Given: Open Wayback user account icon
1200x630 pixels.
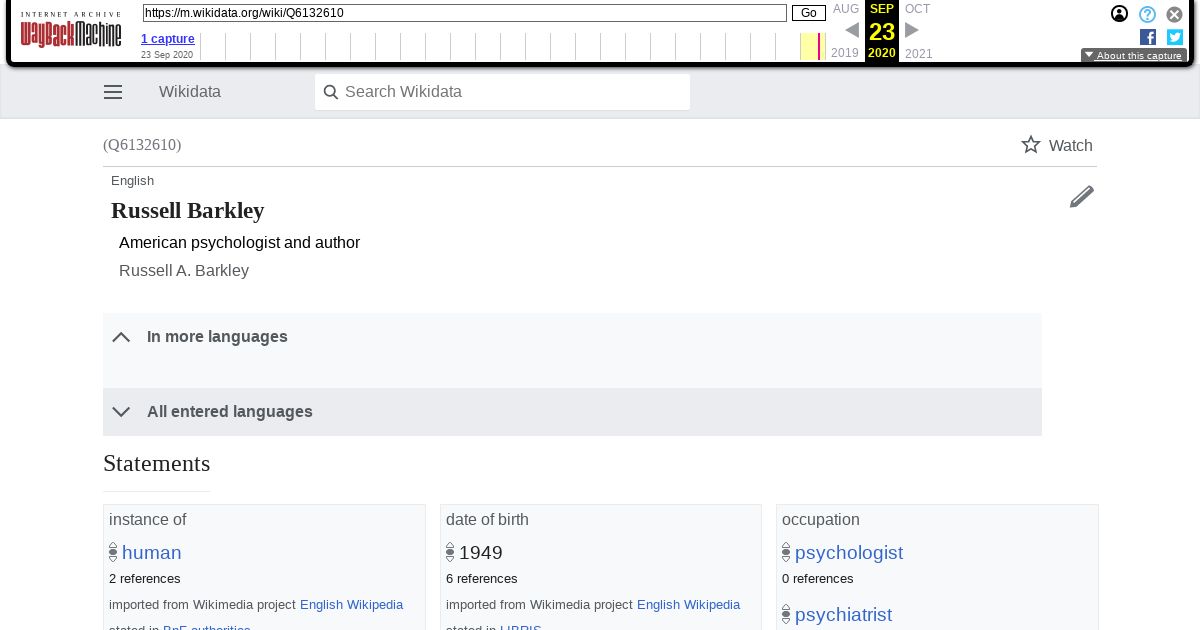Looking at the screenshot, I should tap(1120, 14).
